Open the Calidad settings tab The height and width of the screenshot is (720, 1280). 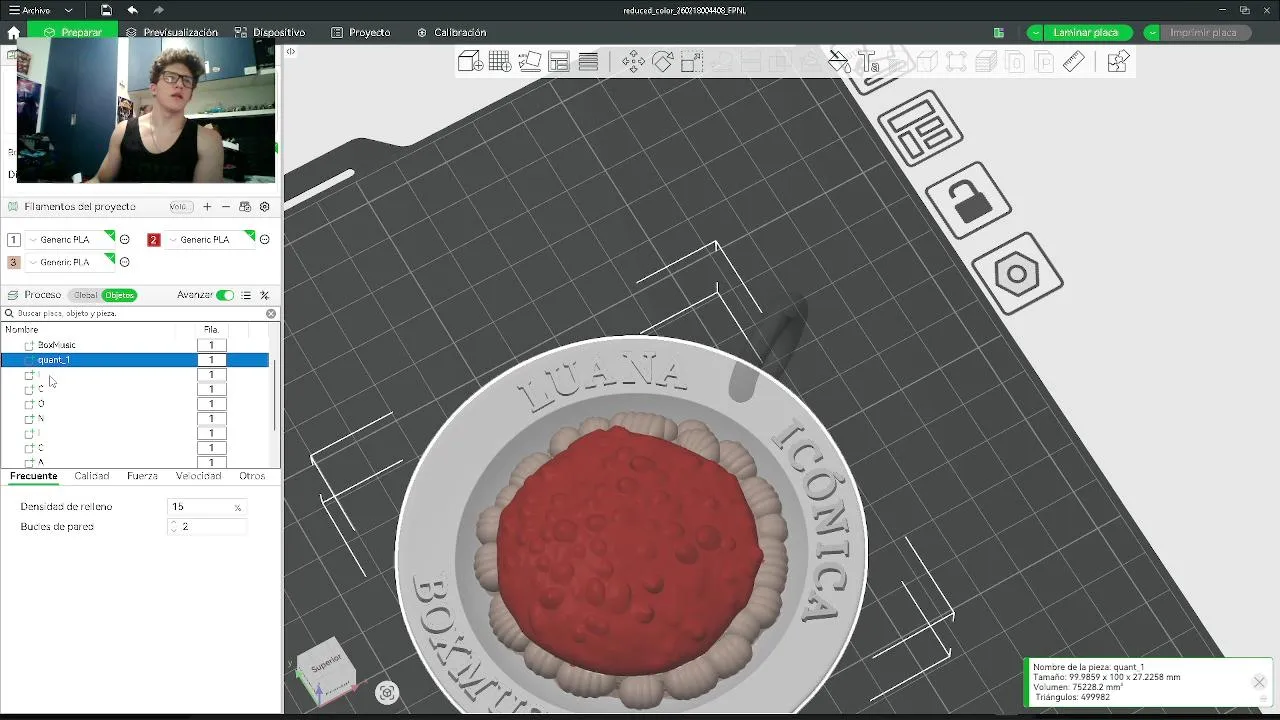[x=92, y=476]
